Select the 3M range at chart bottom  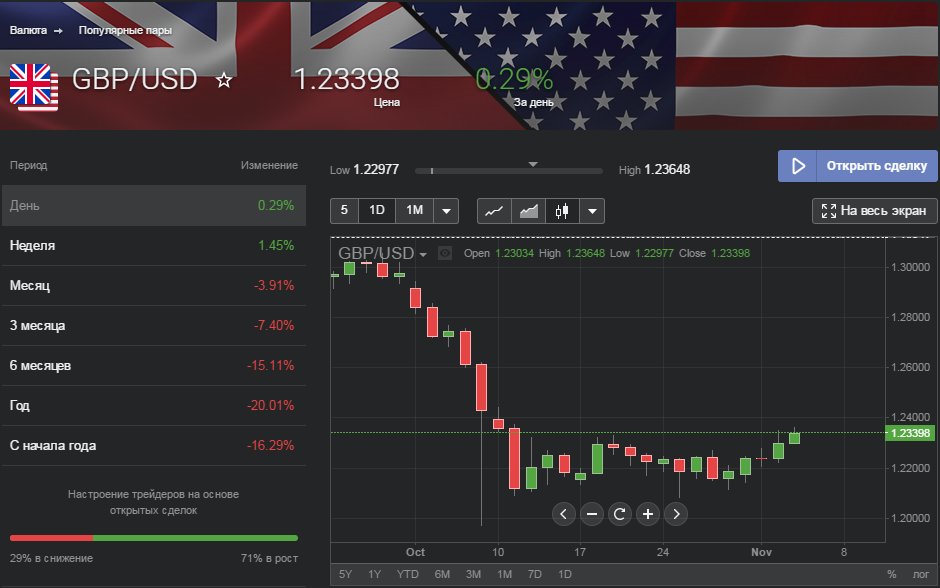click(x=474, y=574)
